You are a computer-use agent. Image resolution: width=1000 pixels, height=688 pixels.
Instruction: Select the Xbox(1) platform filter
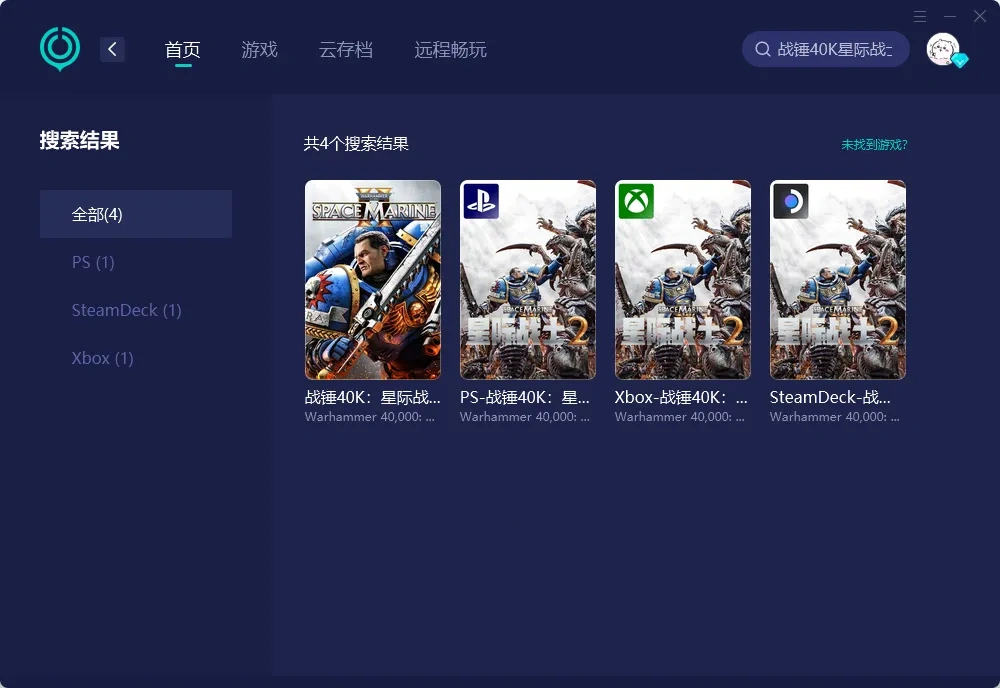[102, 358]
